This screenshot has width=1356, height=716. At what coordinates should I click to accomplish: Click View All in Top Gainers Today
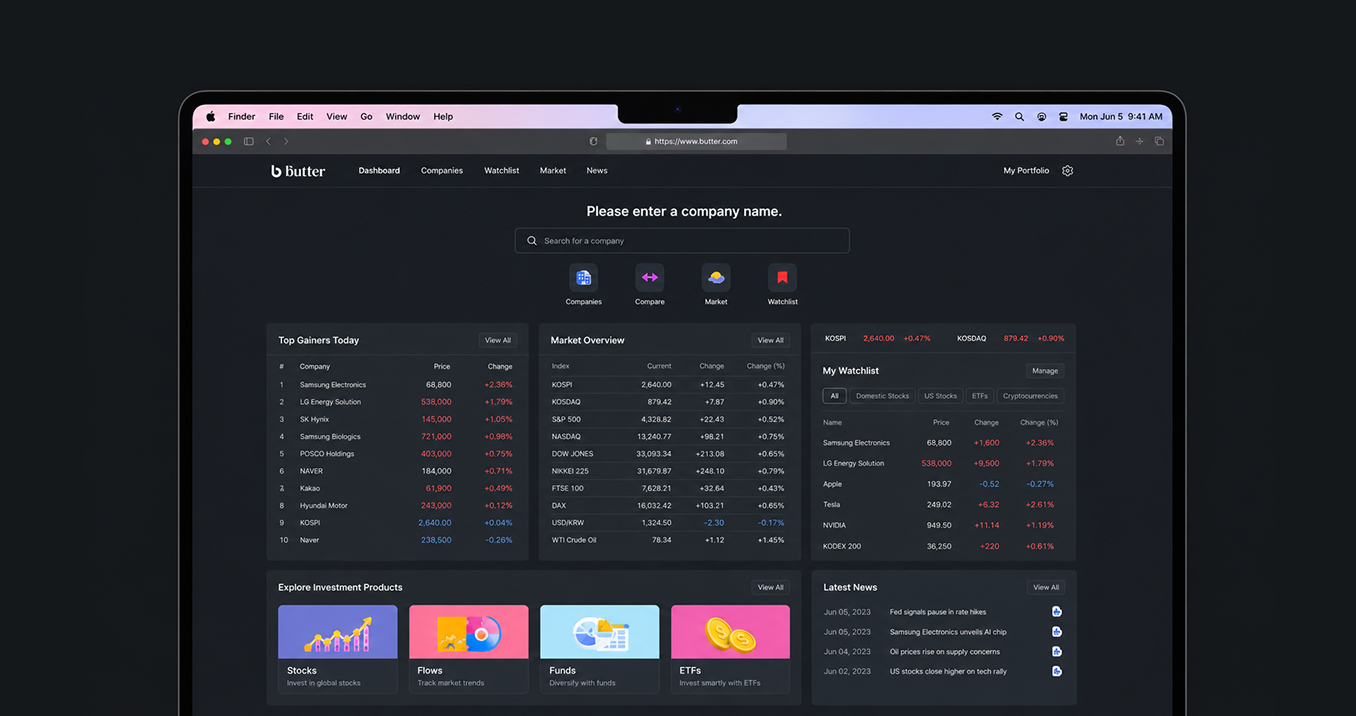point(498,341)
